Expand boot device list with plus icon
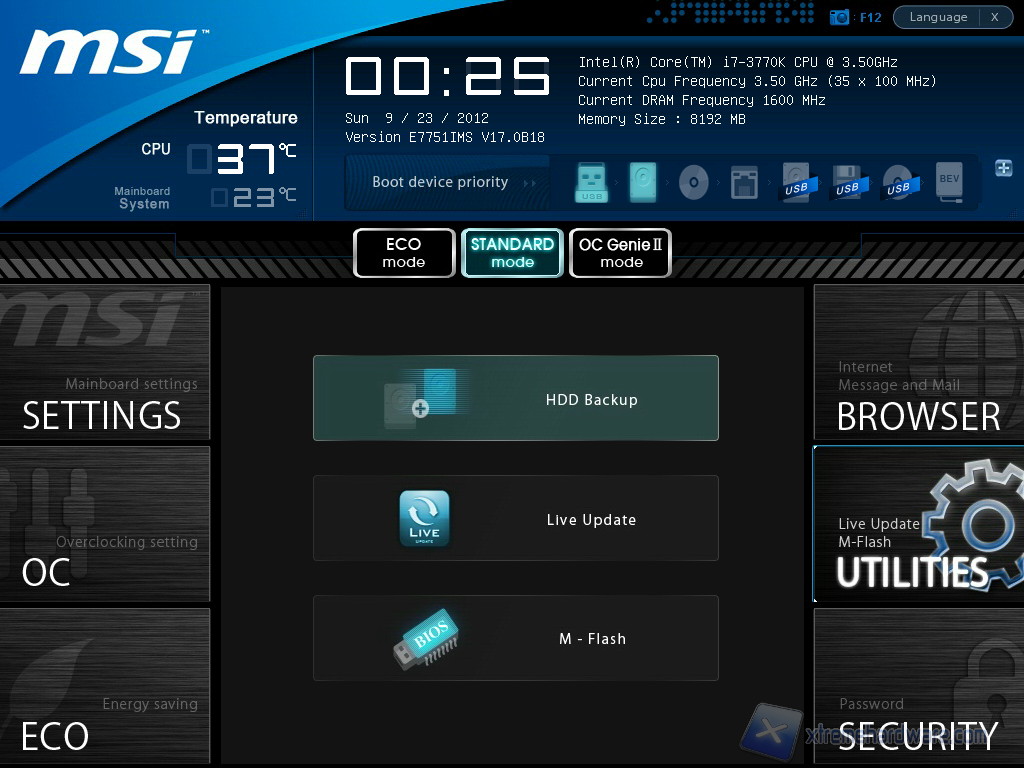The height and width of the screenshot is (768, 1024). (1003, 168)
